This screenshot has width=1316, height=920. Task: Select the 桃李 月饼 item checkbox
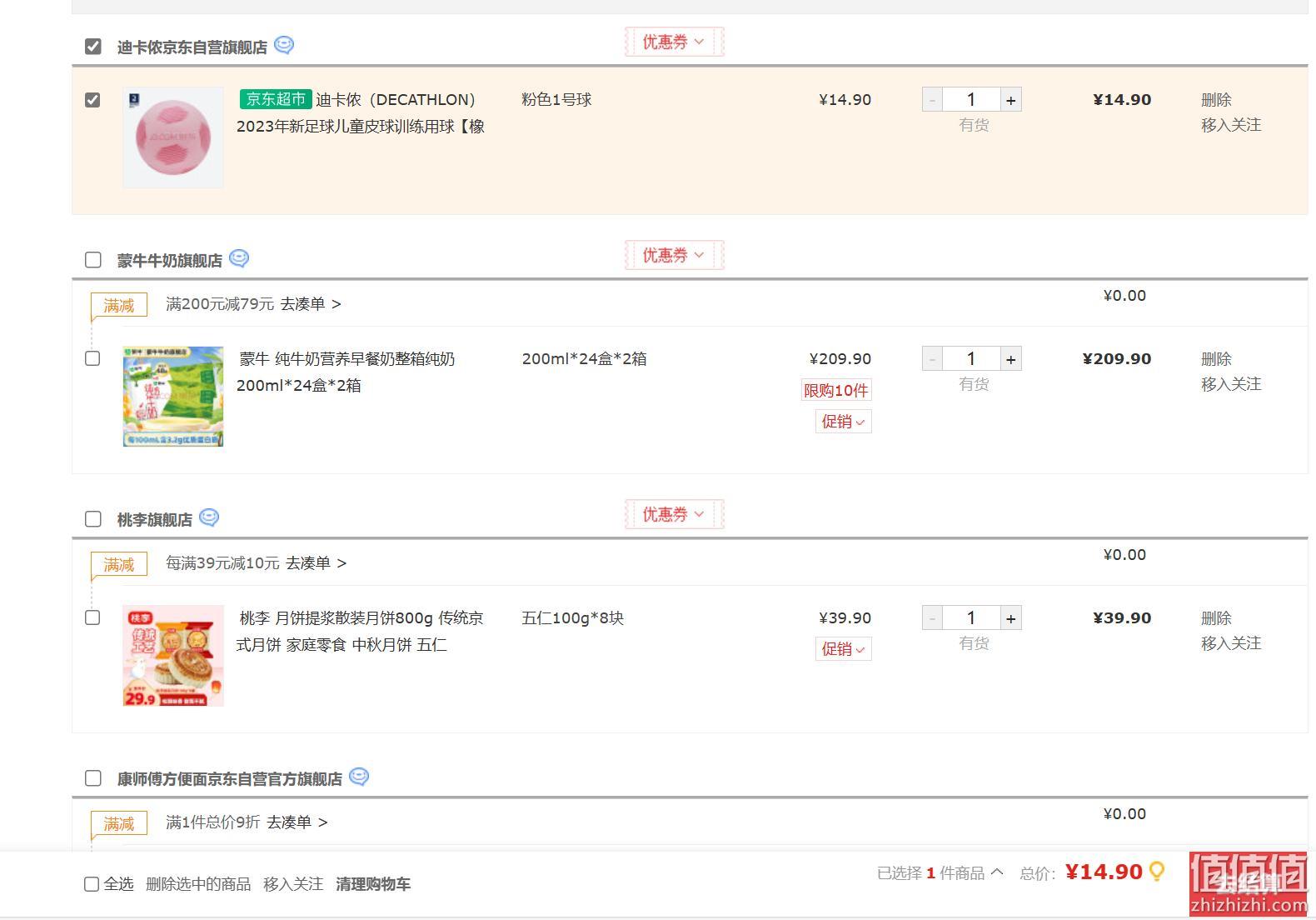tap(92, 617)
